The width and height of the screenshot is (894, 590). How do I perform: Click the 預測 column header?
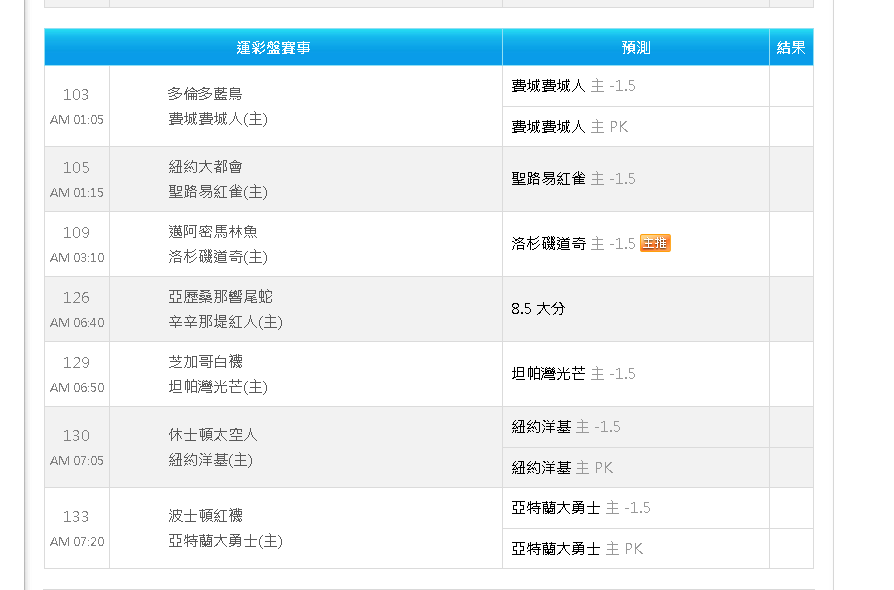[635, 47]
